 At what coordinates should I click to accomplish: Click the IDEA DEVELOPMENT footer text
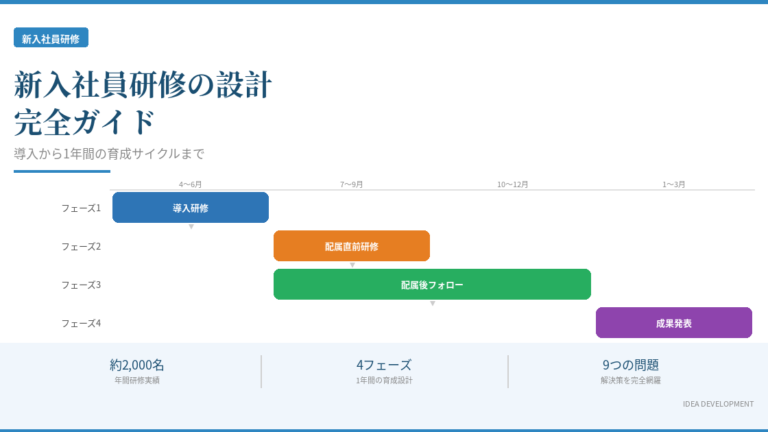718,404
